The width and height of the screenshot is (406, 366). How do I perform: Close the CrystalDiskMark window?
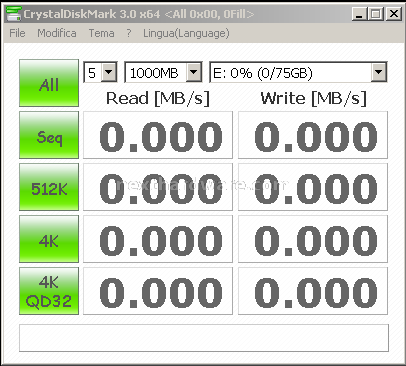394,14
